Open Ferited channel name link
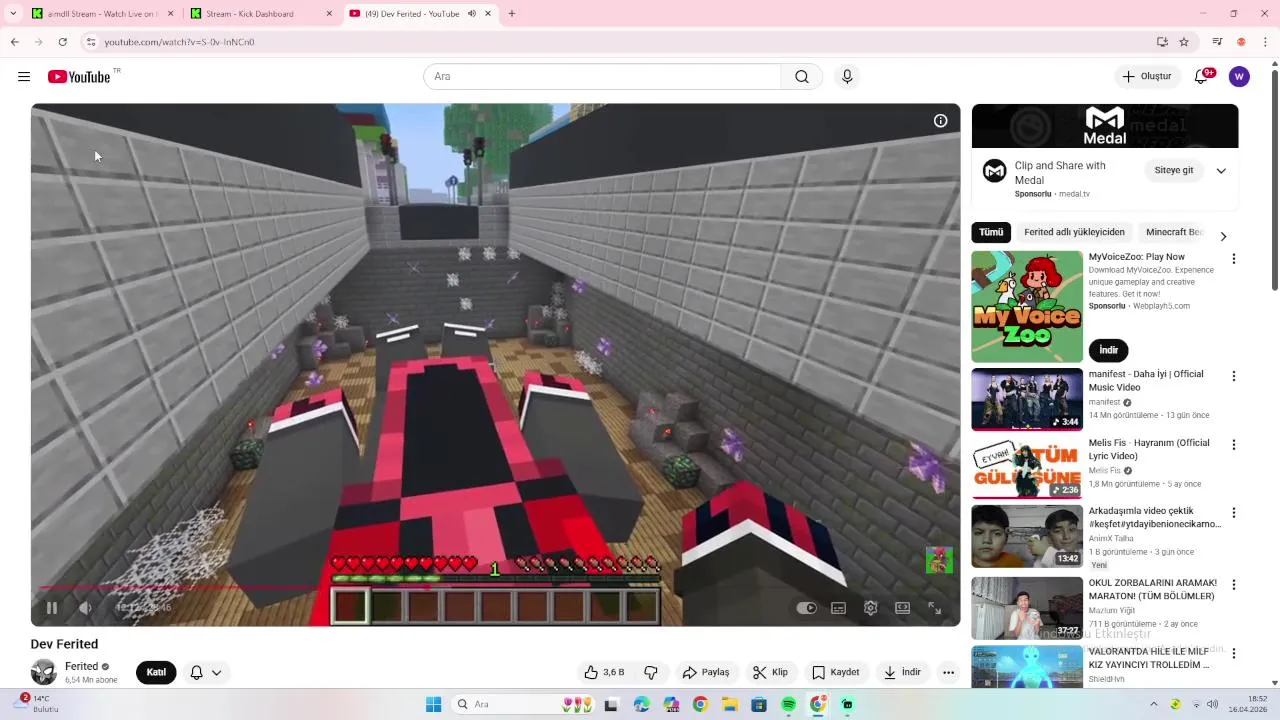This screenshot has height=720, width=1280. pos(81,666)
